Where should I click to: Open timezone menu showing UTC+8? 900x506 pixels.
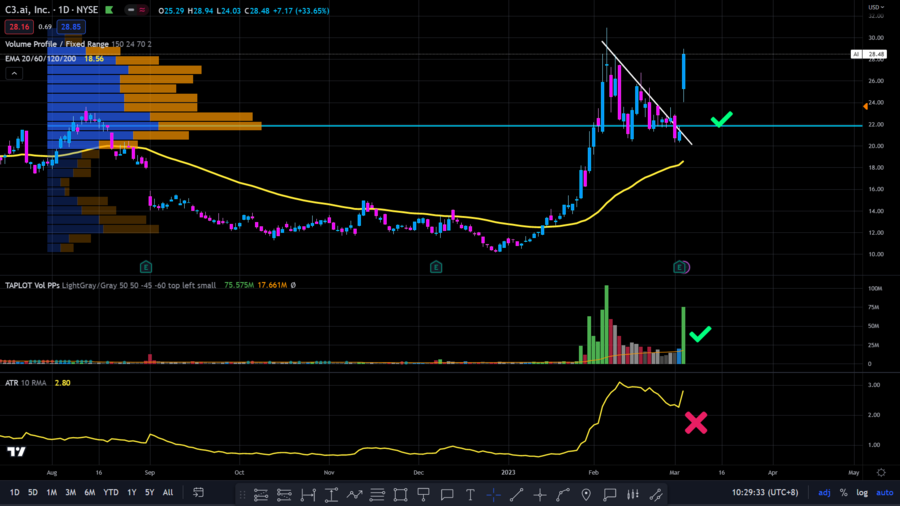(765, 492)
